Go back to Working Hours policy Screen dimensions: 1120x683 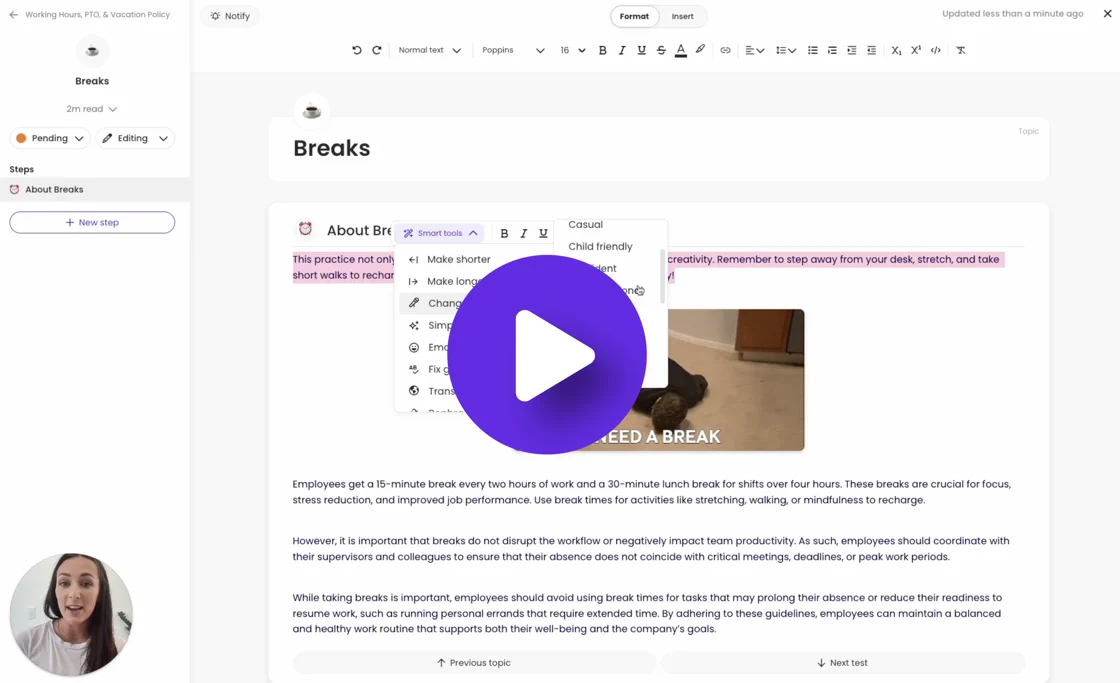coord(90,14)
